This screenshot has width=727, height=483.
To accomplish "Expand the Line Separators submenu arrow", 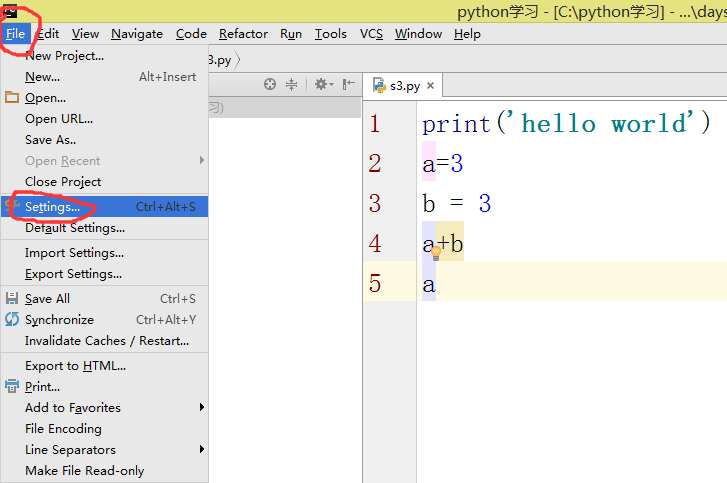I will pyautogui.click(x=202, y=449).
